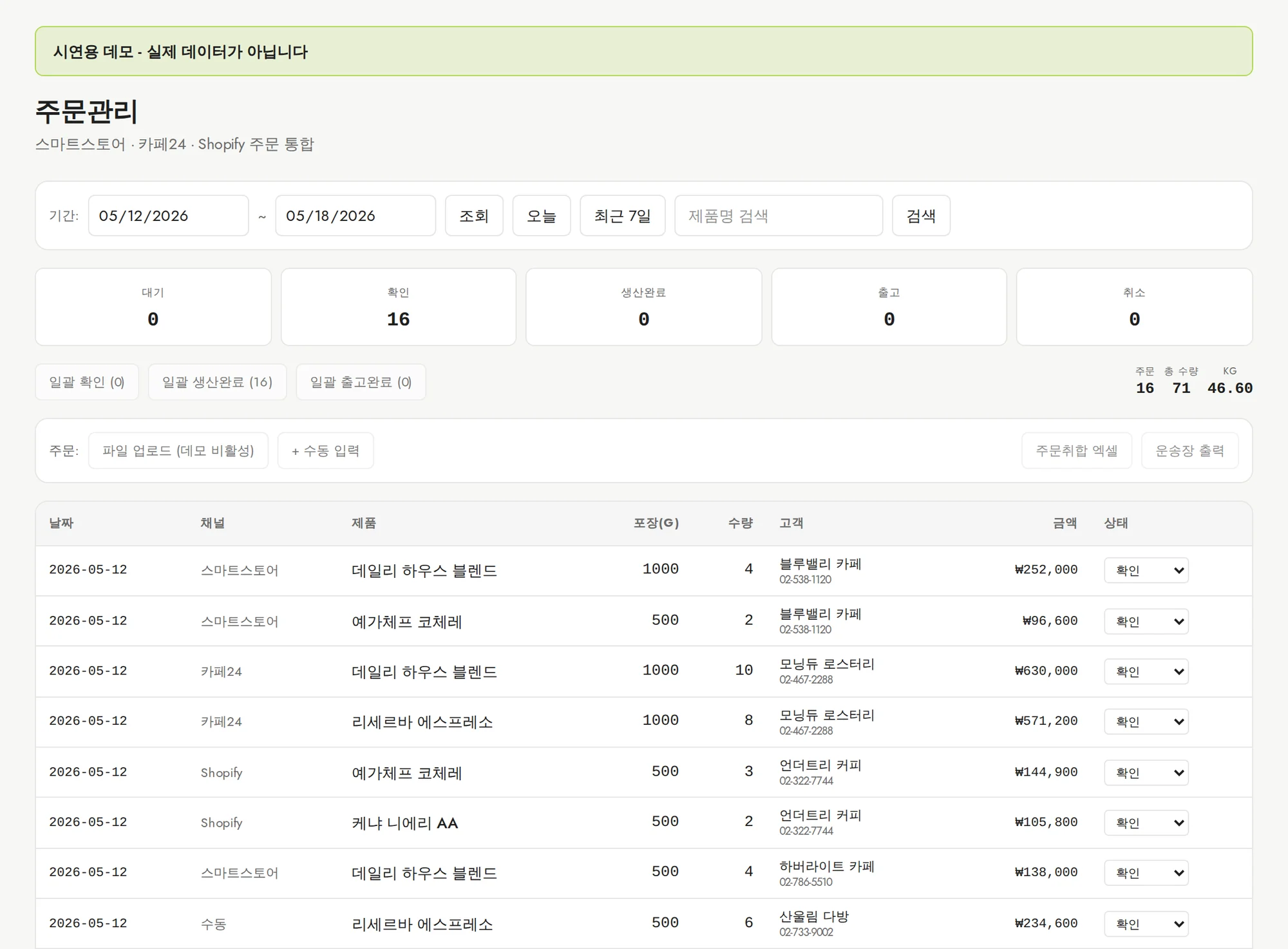The image size is (1288, 949).
Task: Click the KG total 46.60
Action: click(1230, 388)
